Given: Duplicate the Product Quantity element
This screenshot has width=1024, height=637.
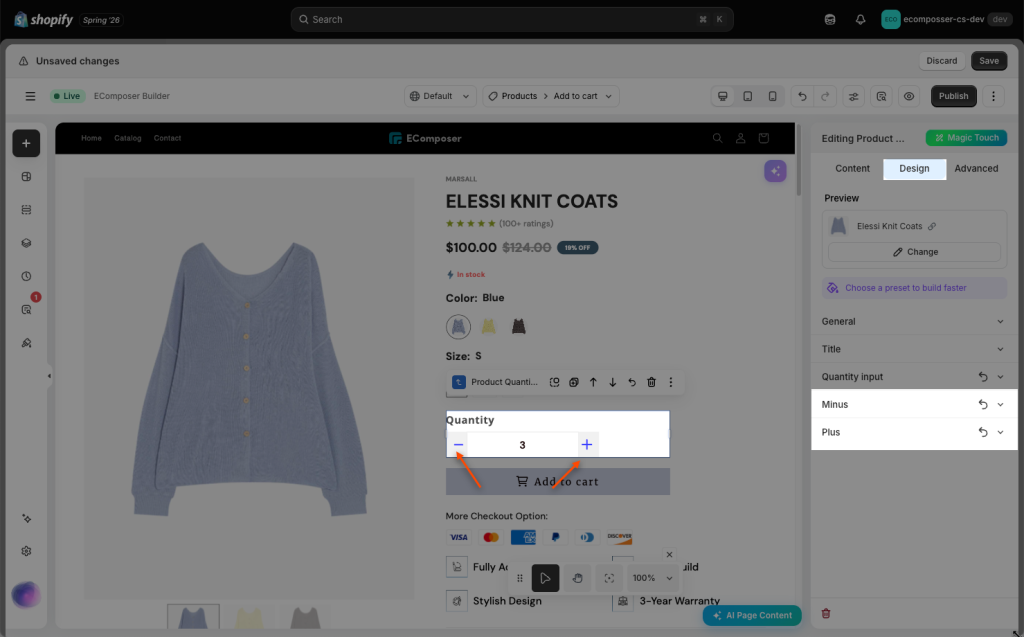Looking at the screenshot, I should 573,382.
